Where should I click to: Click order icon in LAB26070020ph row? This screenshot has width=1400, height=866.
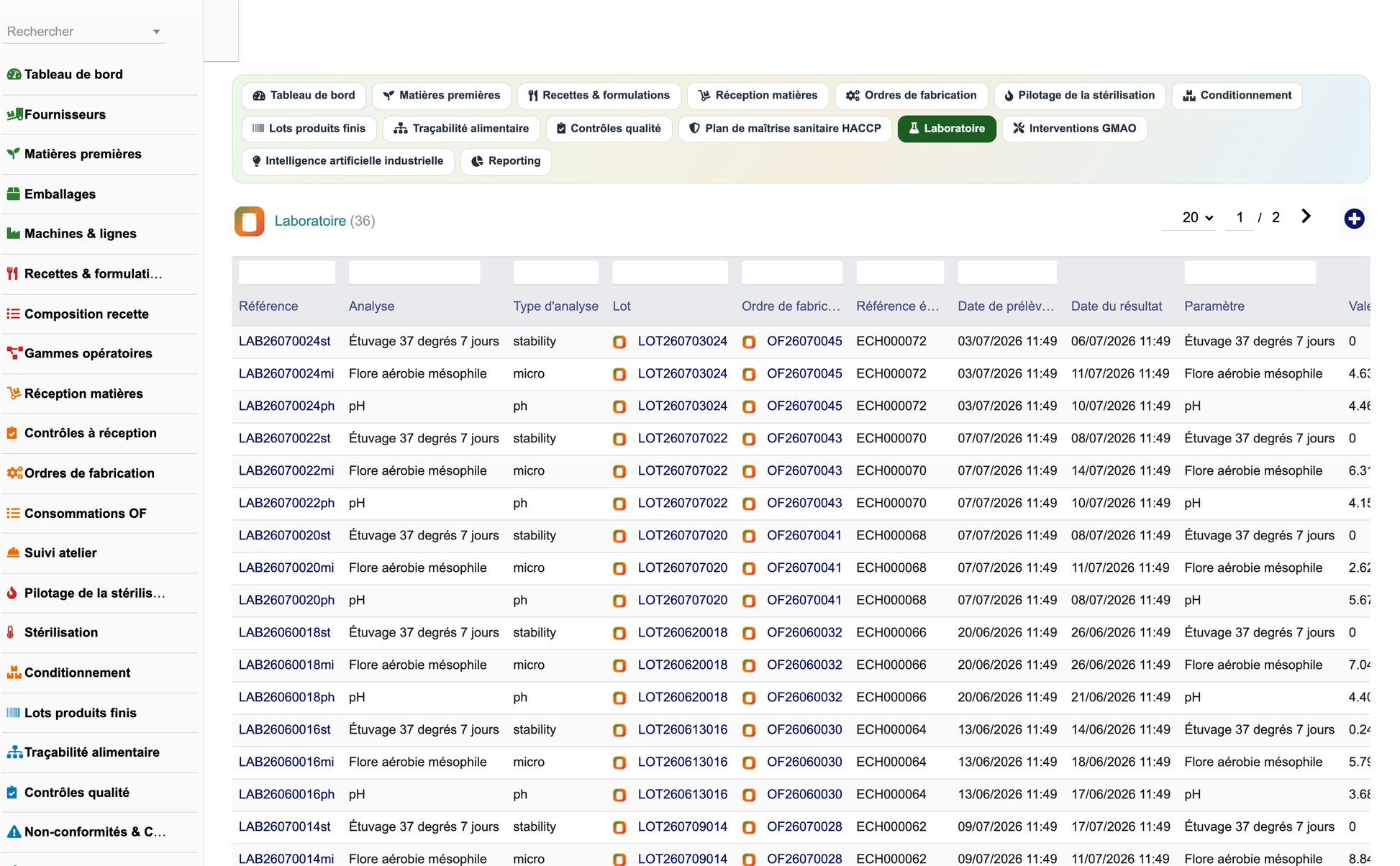749,601
